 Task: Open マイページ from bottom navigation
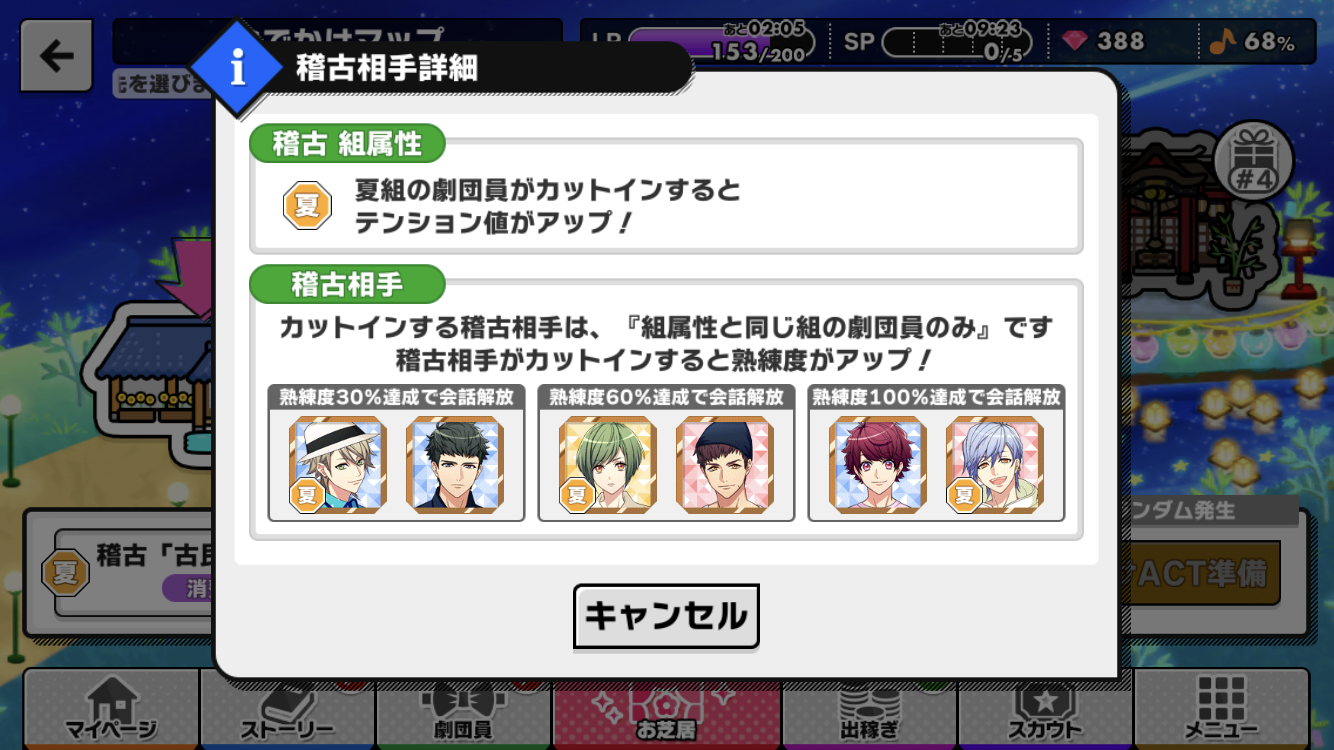(112, 708)
